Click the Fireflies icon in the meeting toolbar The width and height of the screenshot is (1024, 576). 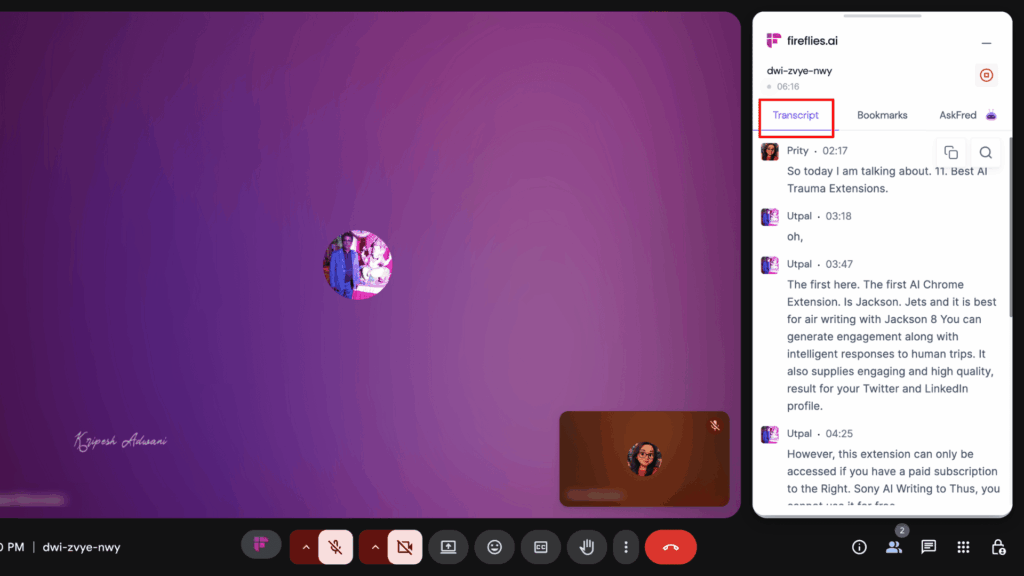(x=261, y=545)
